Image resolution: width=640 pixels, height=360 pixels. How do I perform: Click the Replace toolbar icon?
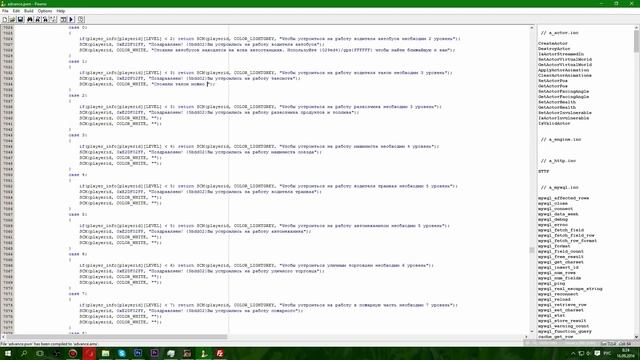pyautogui.click(x=45, y=19)
